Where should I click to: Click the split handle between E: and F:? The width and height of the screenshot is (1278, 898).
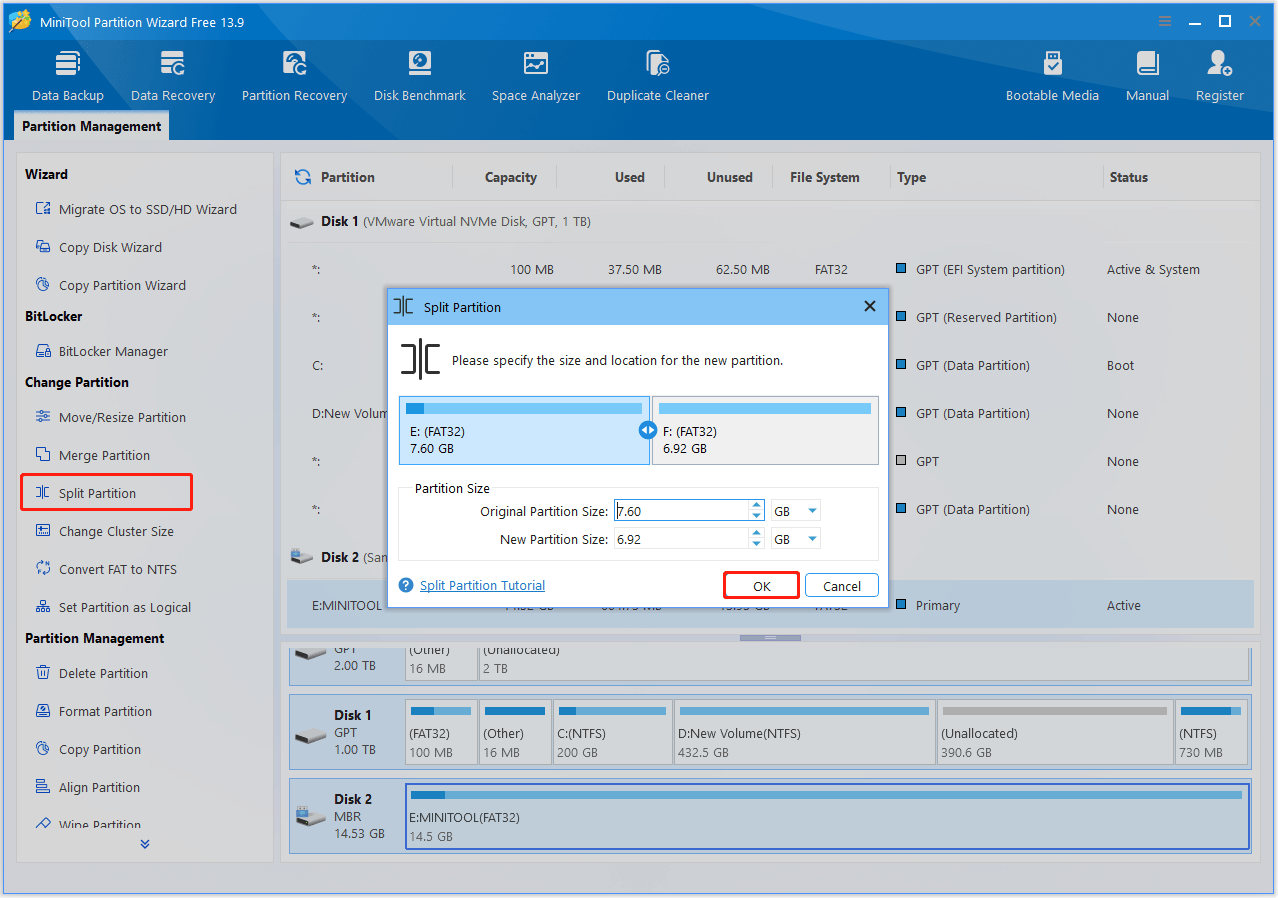pyautogui.click(x=647, y=431)
